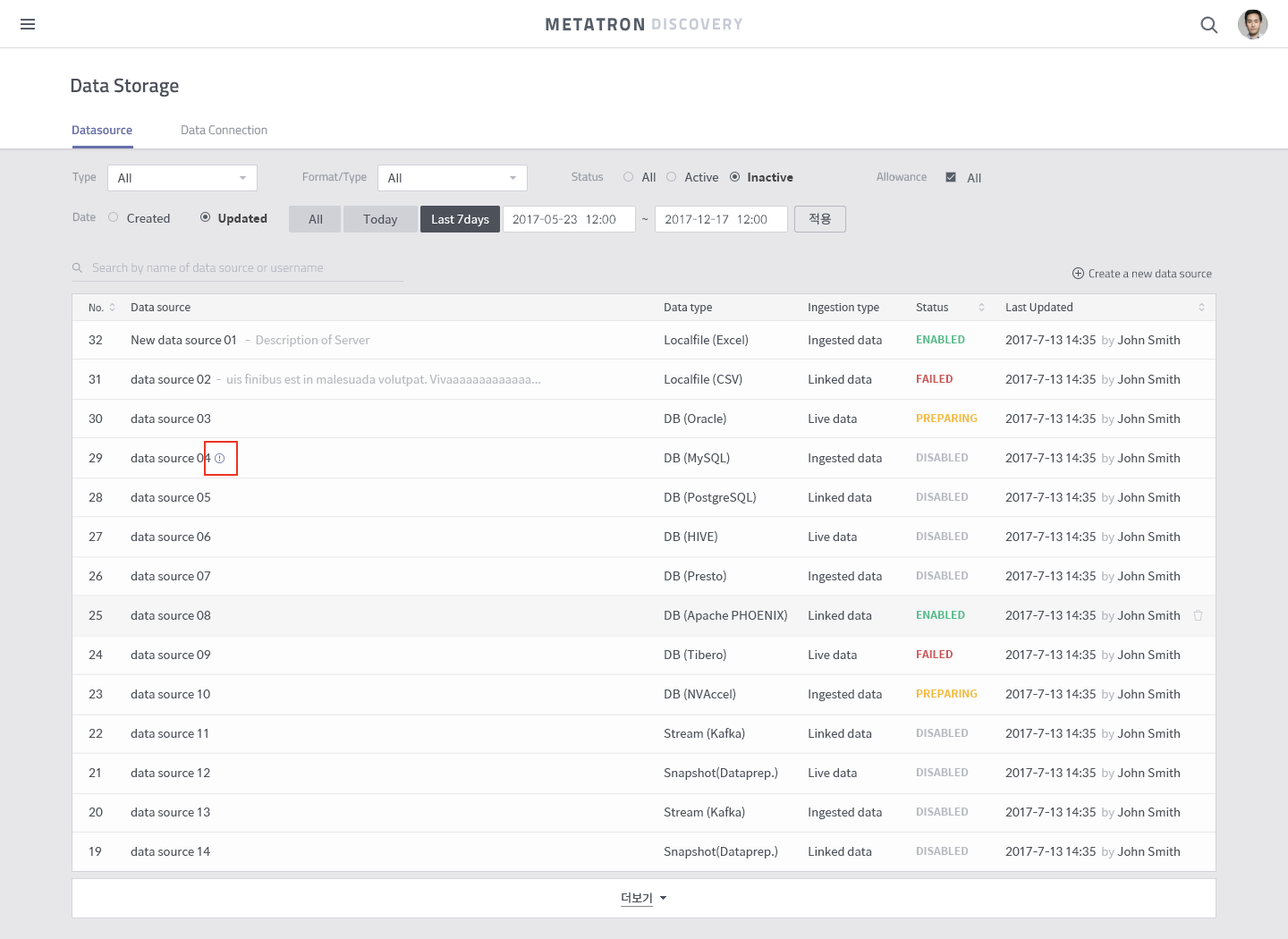Choose the Created date radio button

(x=114, y=217)
